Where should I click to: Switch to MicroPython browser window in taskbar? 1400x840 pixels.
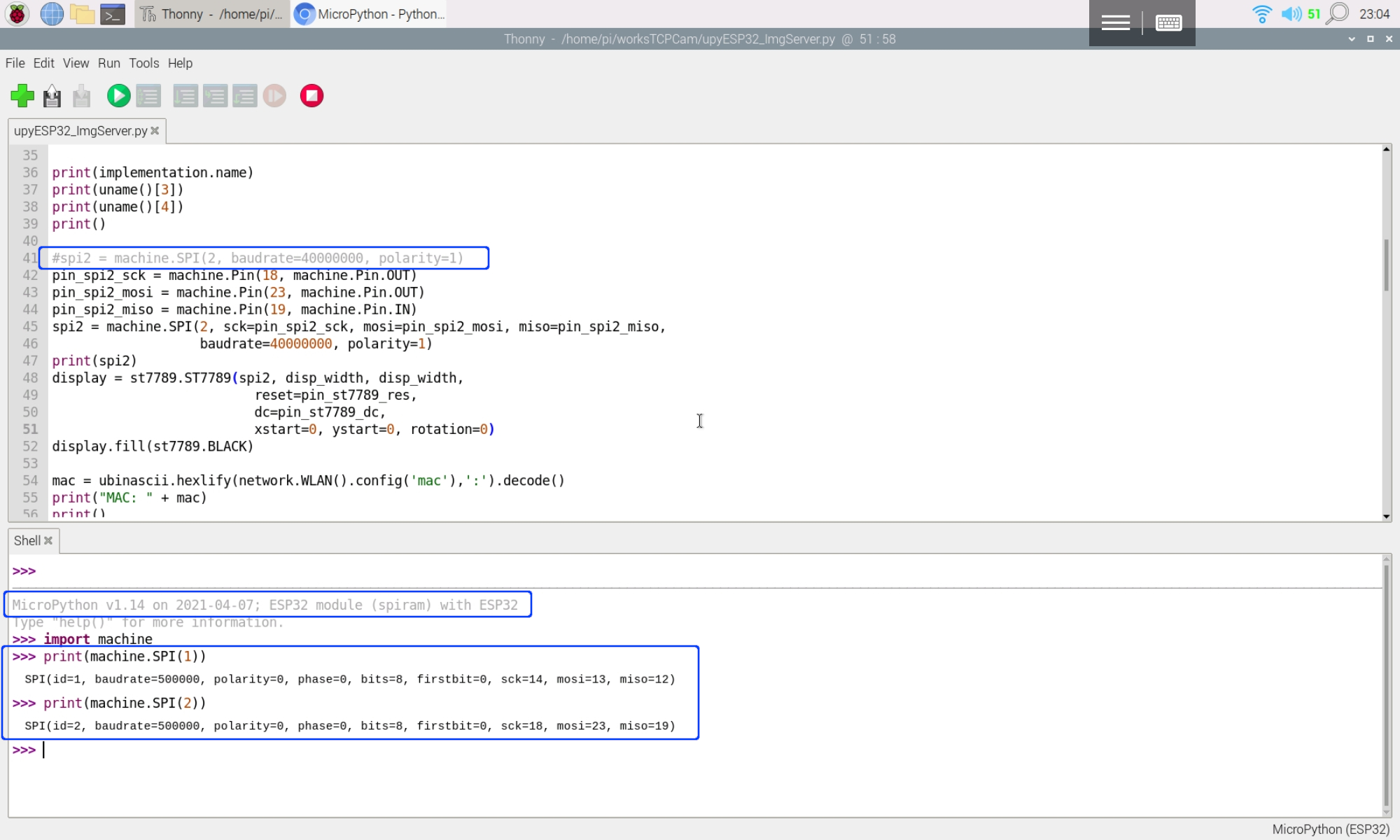coord(370,14)
